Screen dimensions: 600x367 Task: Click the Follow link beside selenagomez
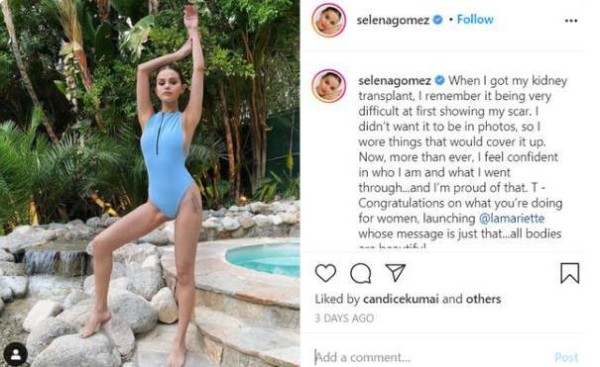(475, 20)
